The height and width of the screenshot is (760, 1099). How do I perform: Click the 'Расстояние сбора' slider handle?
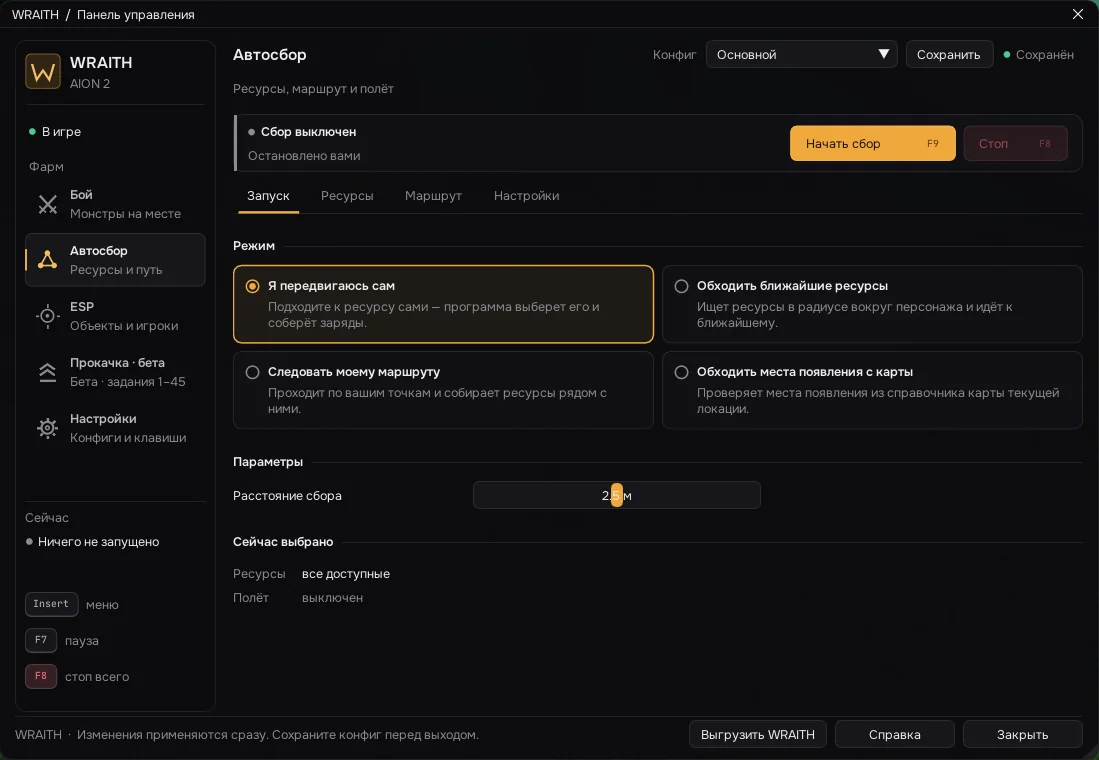point(617,495)
